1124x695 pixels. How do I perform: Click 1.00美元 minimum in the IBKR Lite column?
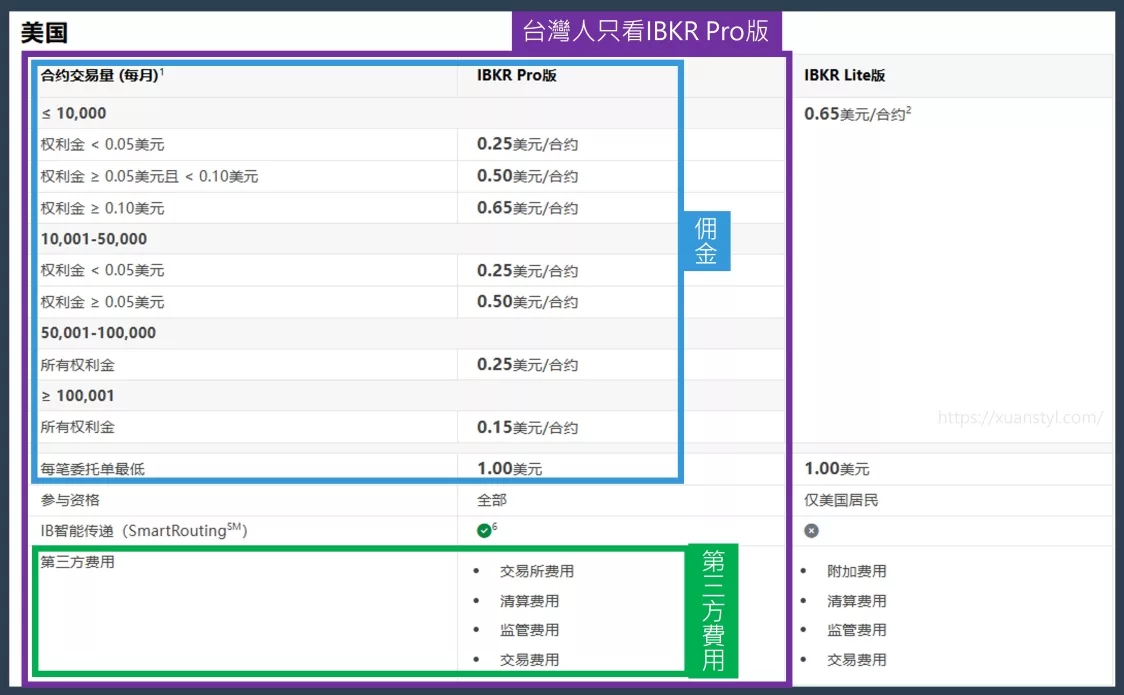coord(837,469)
